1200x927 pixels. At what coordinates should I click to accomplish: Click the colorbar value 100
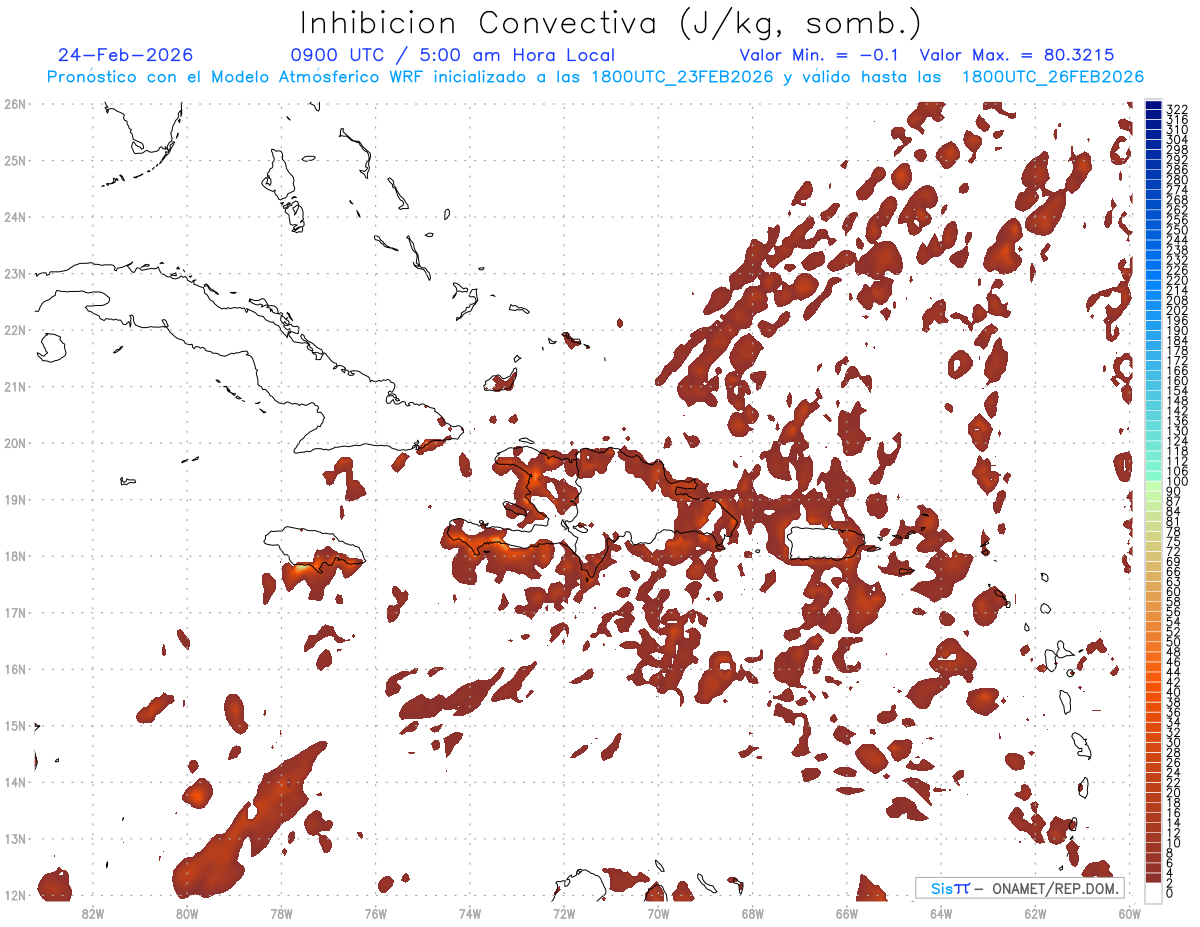click(x=1177, y=482)
